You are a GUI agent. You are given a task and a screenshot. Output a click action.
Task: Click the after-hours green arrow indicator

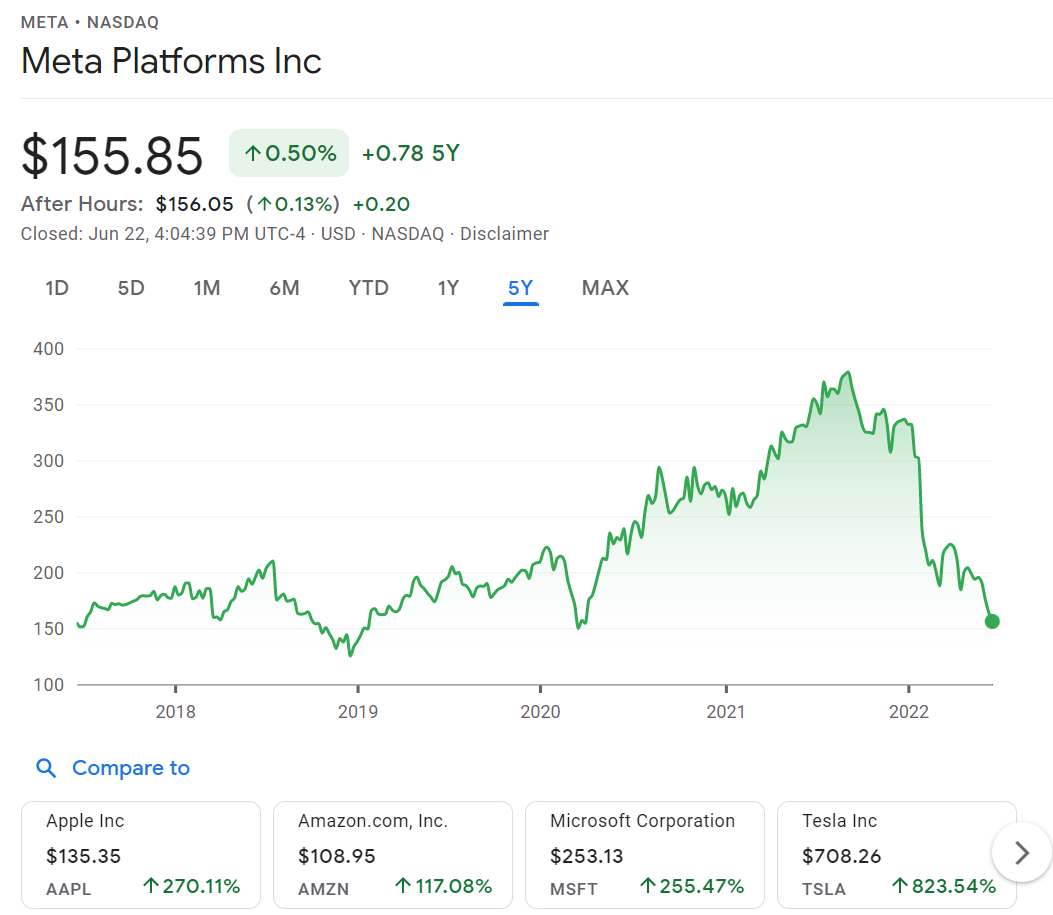[263, 204]
